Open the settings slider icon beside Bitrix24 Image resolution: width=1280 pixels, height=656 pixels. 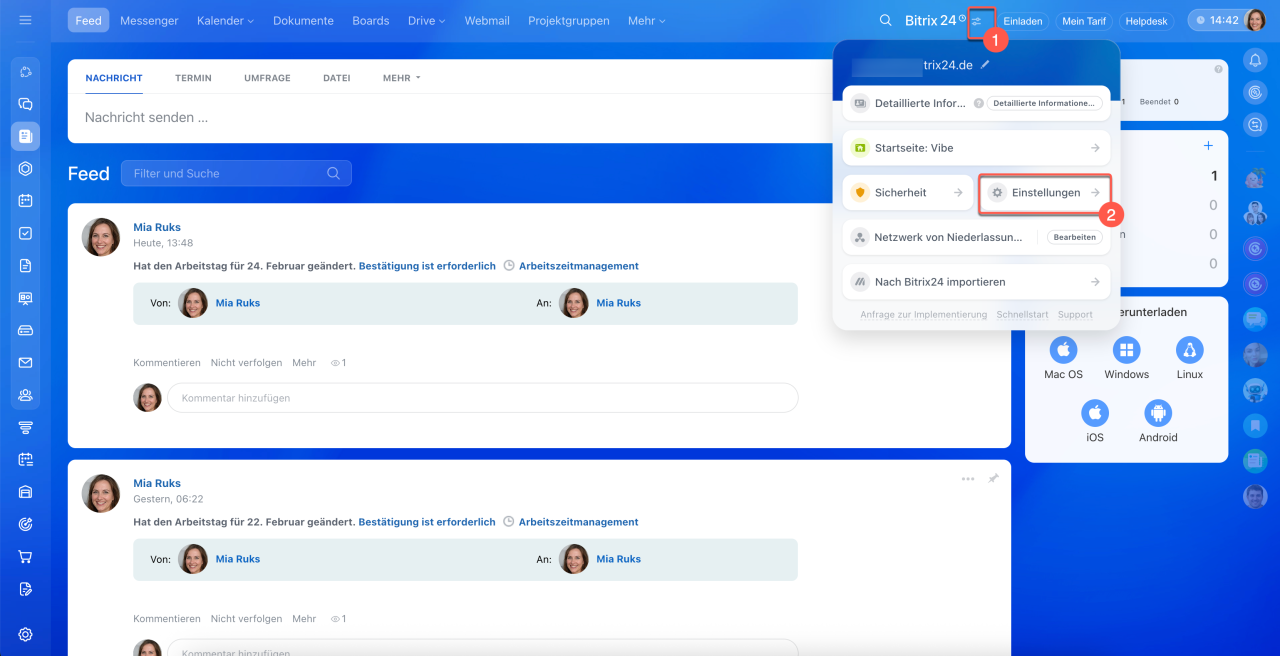point(977,21)
